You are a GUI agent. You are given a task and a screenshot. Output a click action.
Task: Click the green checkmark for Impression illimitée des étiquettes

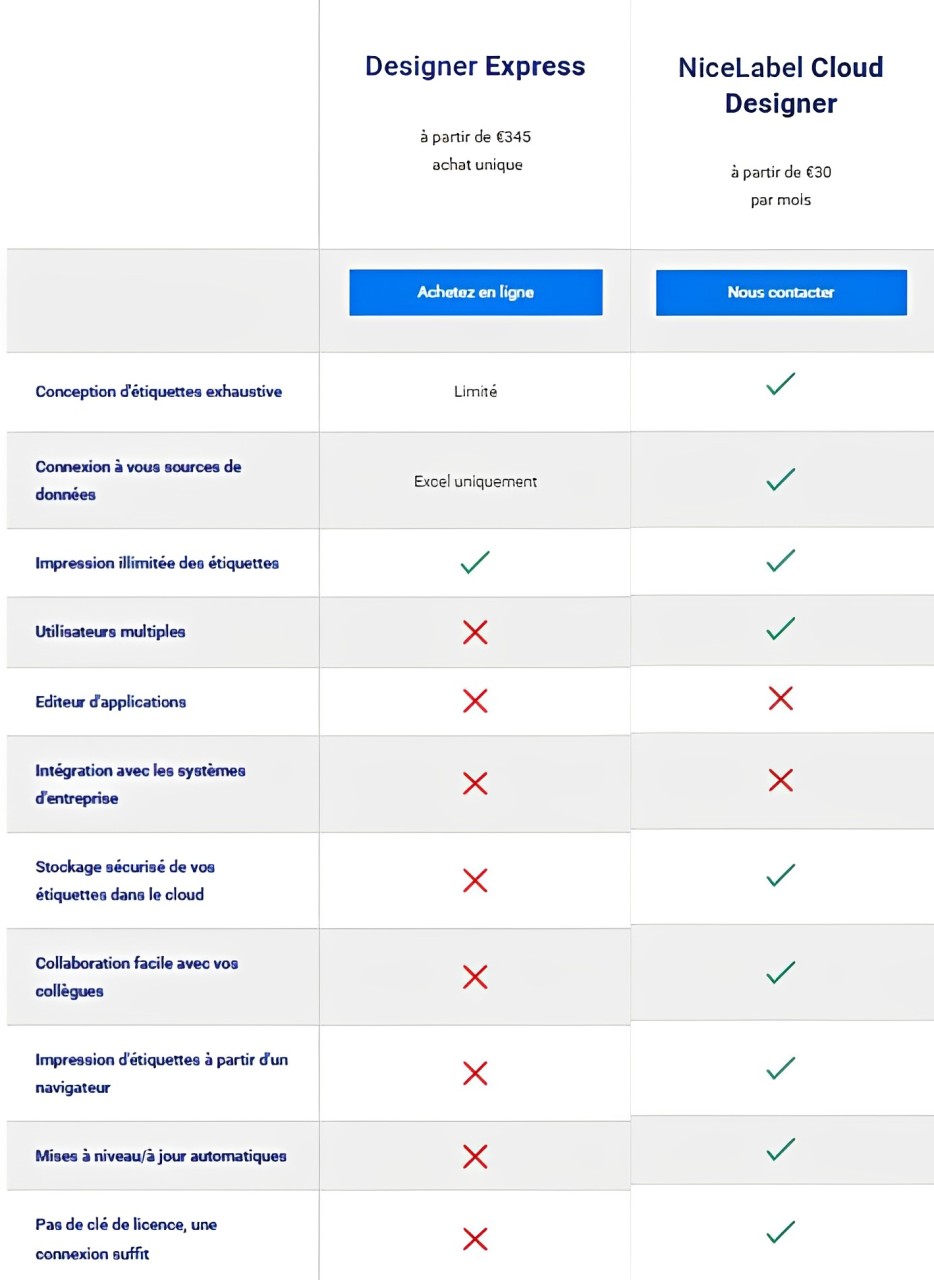[475, 561]
